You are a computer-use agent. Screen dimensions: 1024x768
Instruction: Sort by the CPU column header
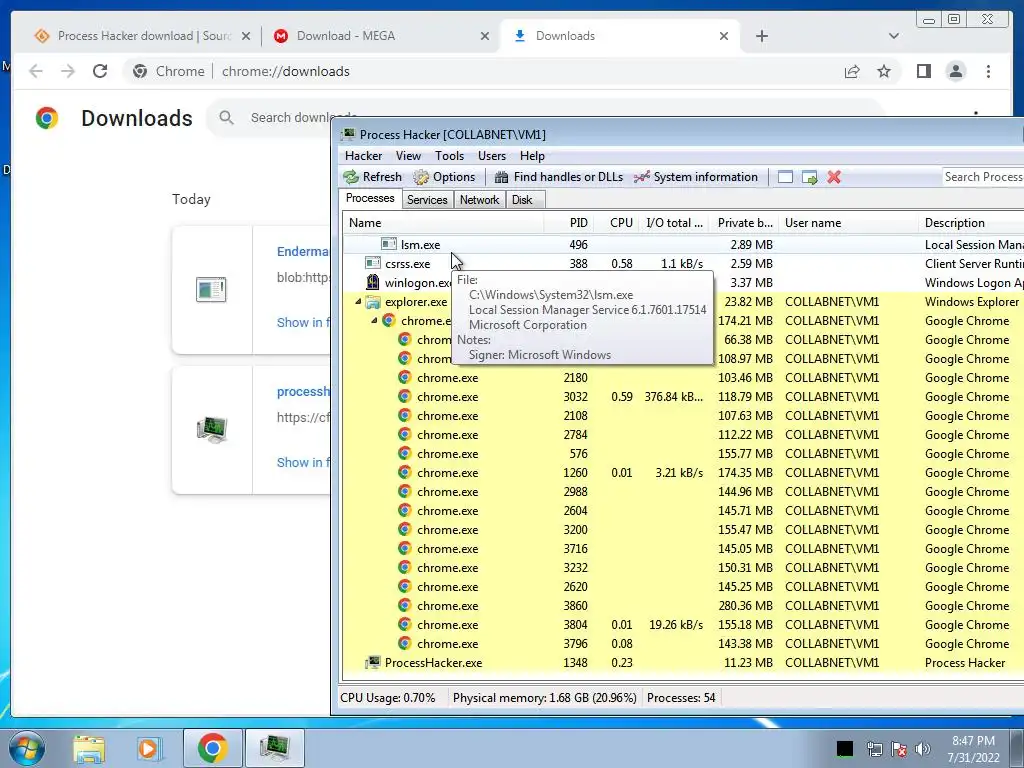[x=616, y=223]
